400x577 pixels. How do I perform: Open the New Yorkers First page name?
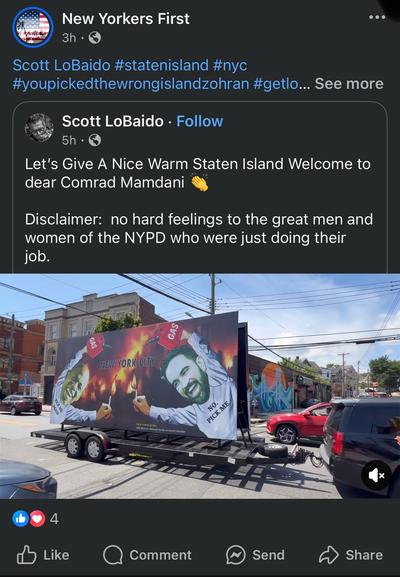point(126,18)
